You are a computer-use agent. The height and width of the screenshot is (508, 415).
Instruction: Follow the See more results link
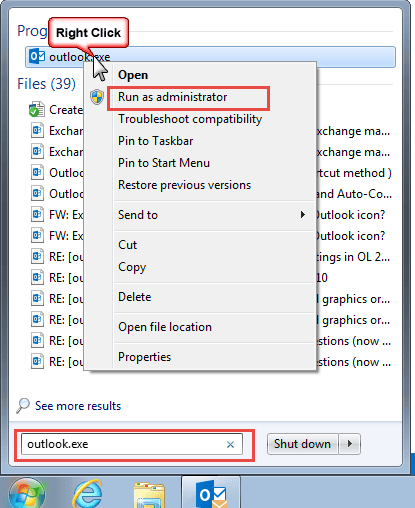[x=78, y=406]
